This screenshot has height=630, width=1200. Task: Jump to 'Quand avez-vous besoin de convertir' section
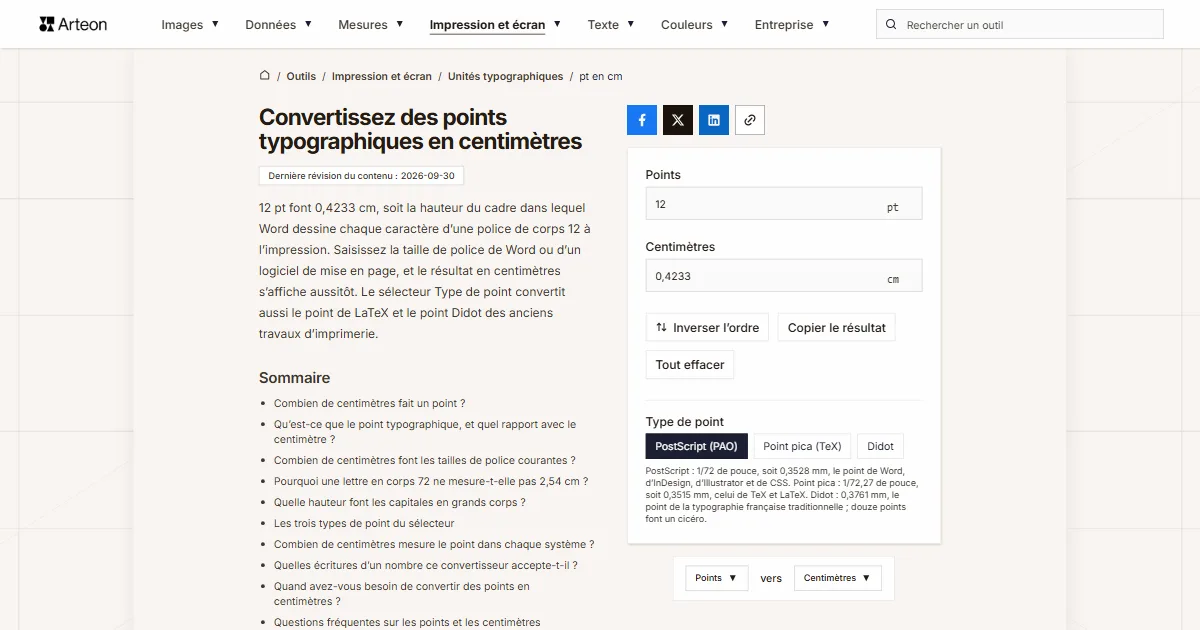tap(402, 594)
